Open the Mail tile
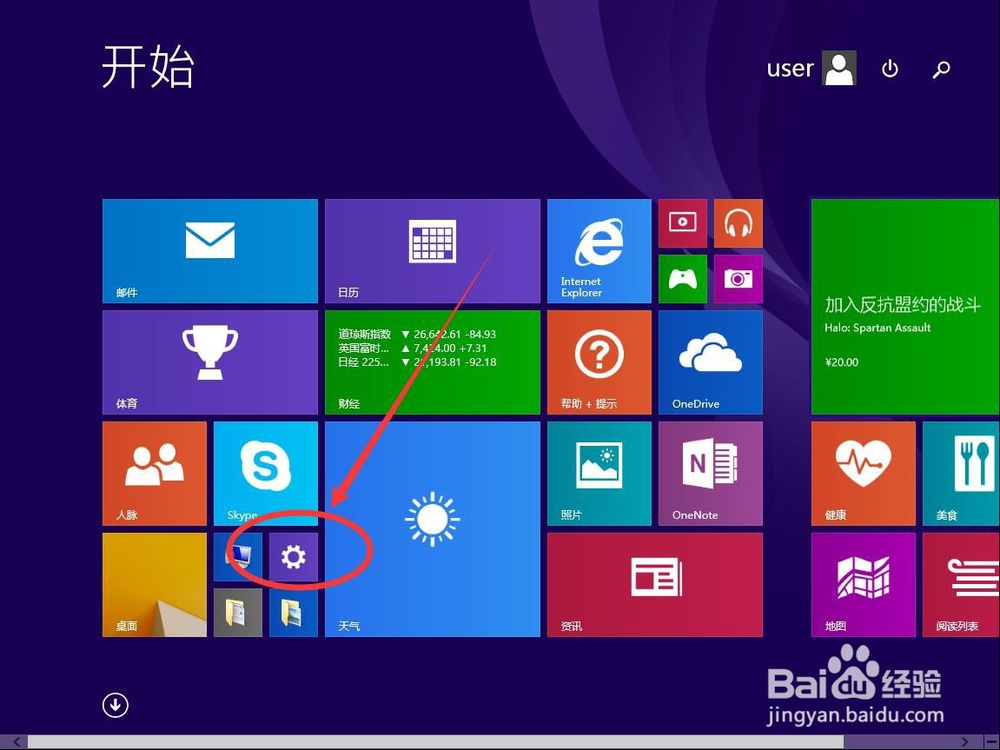 [x=210, y=251]
